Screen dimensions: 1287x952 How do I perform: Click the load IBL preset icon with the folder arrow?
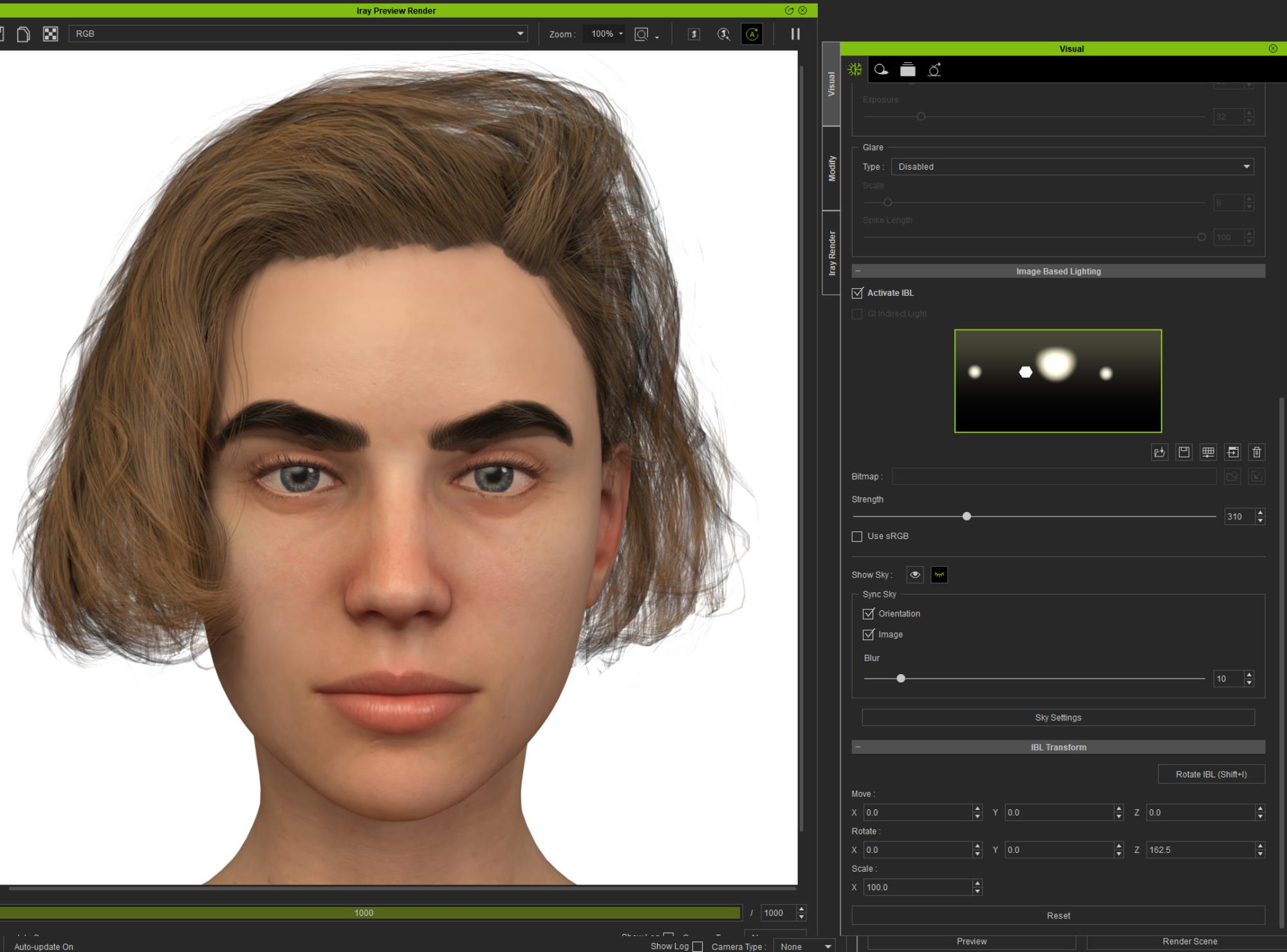(1160, 452)
